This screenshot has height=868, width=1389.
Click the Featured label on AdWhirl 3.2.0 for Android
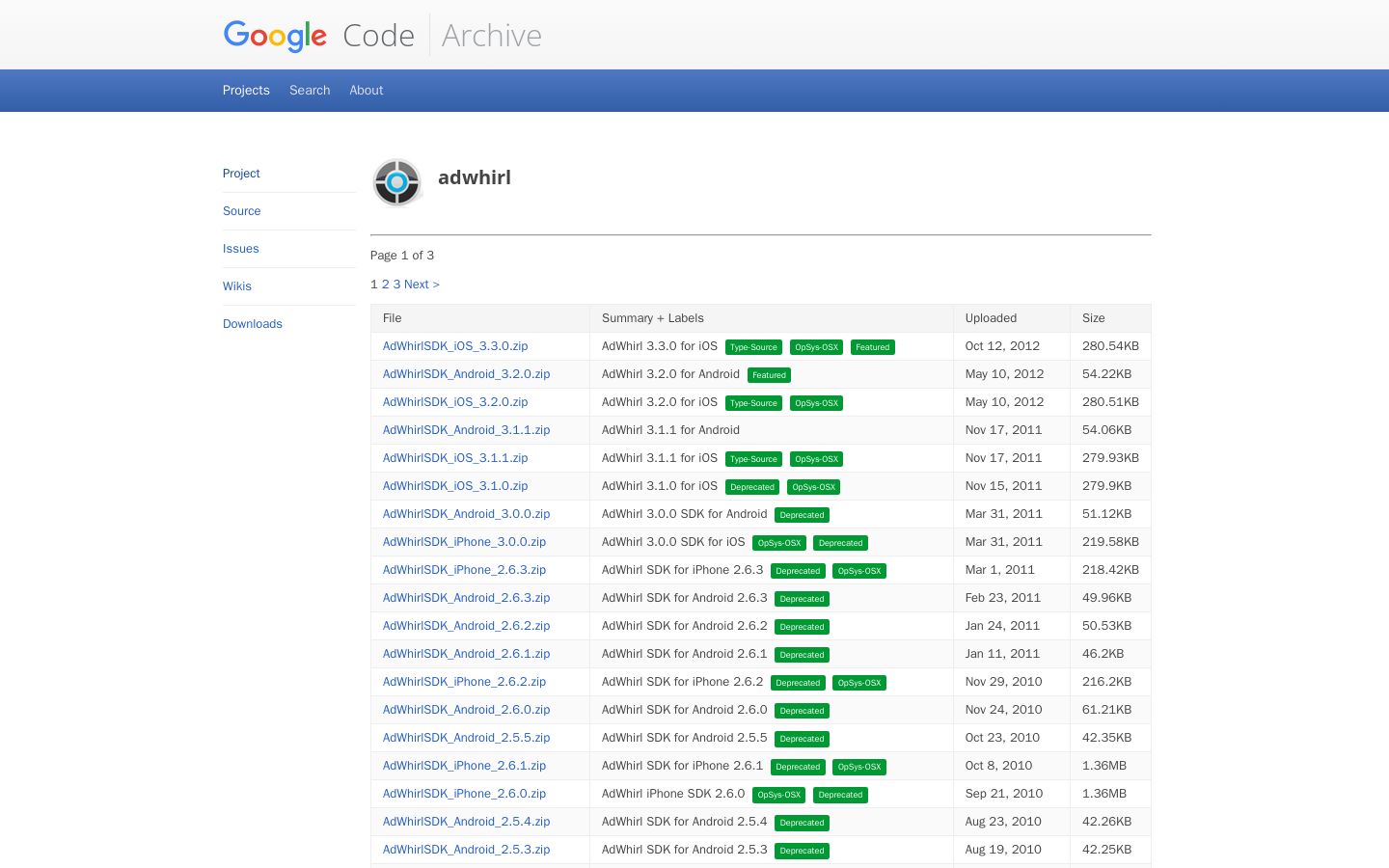pos(770,375)
